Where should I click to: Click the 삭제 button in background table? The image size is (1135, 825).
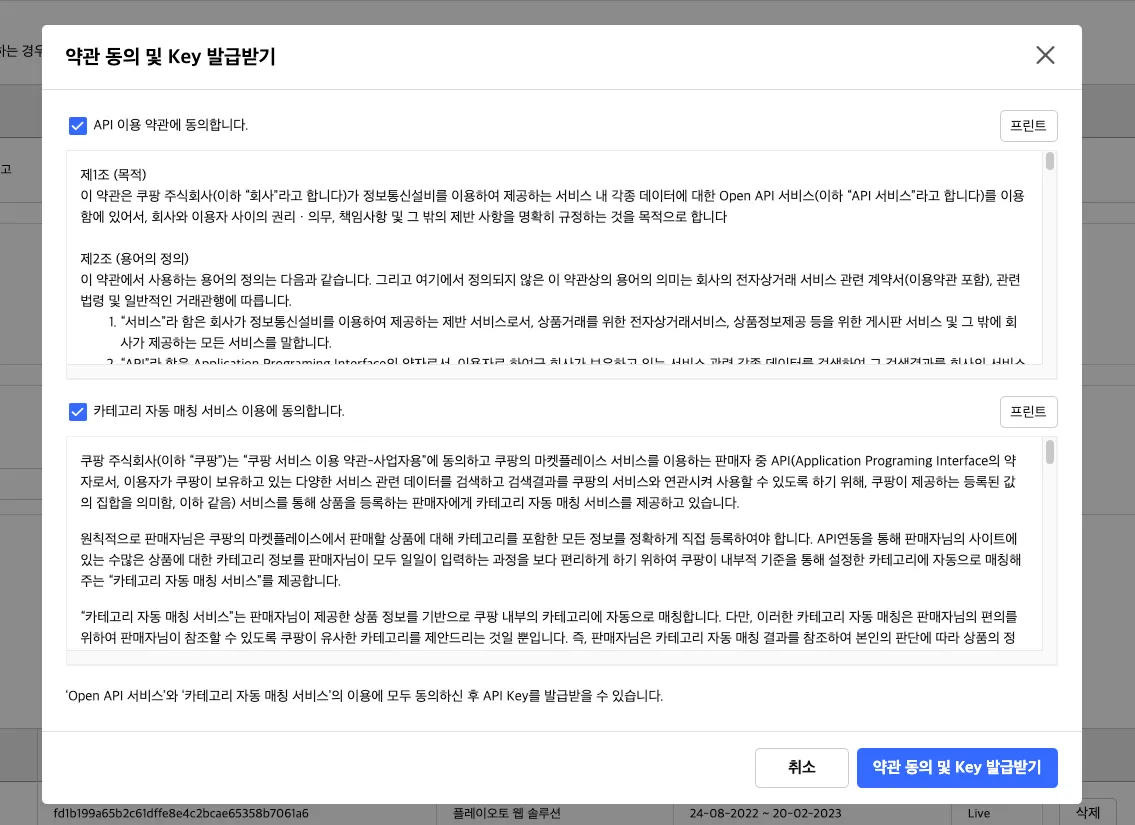pos(1088,813)
